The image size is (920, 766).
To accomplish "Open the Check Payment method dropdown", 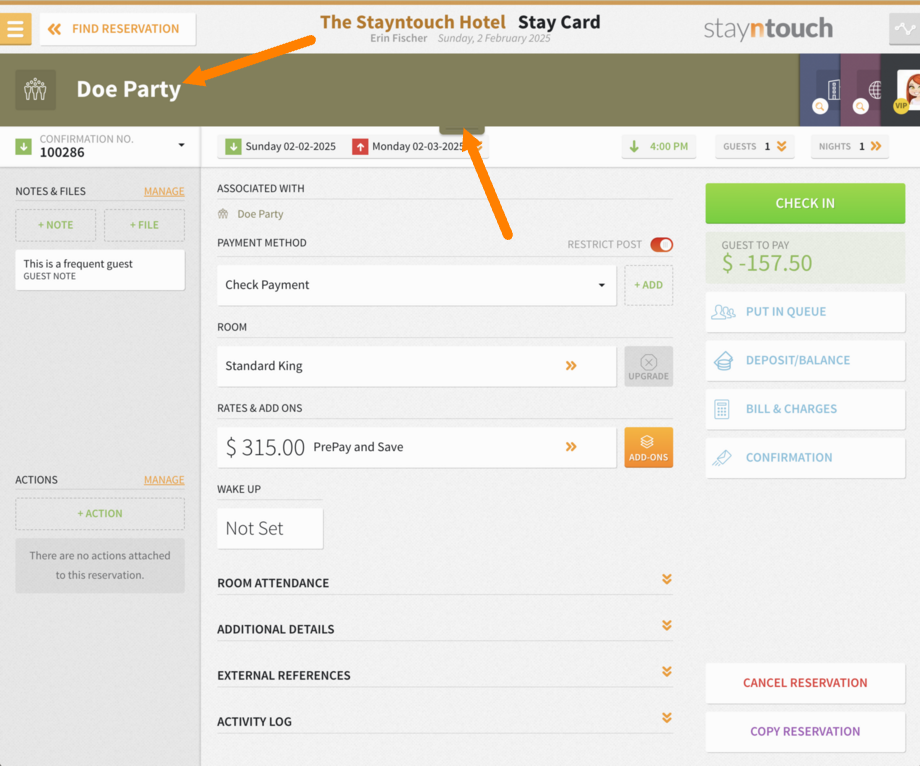I will pyautogui.click(x=417, y=285).
